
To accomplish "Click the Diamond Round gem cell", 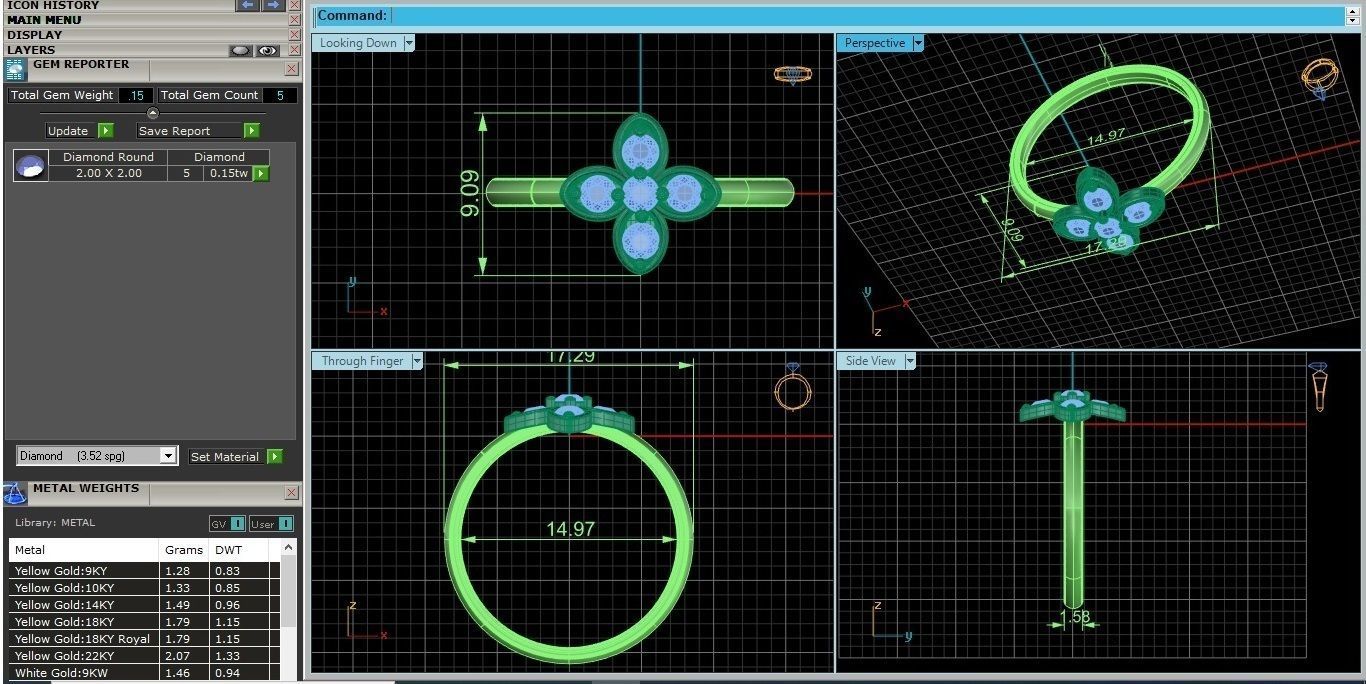I will point(108,157).
